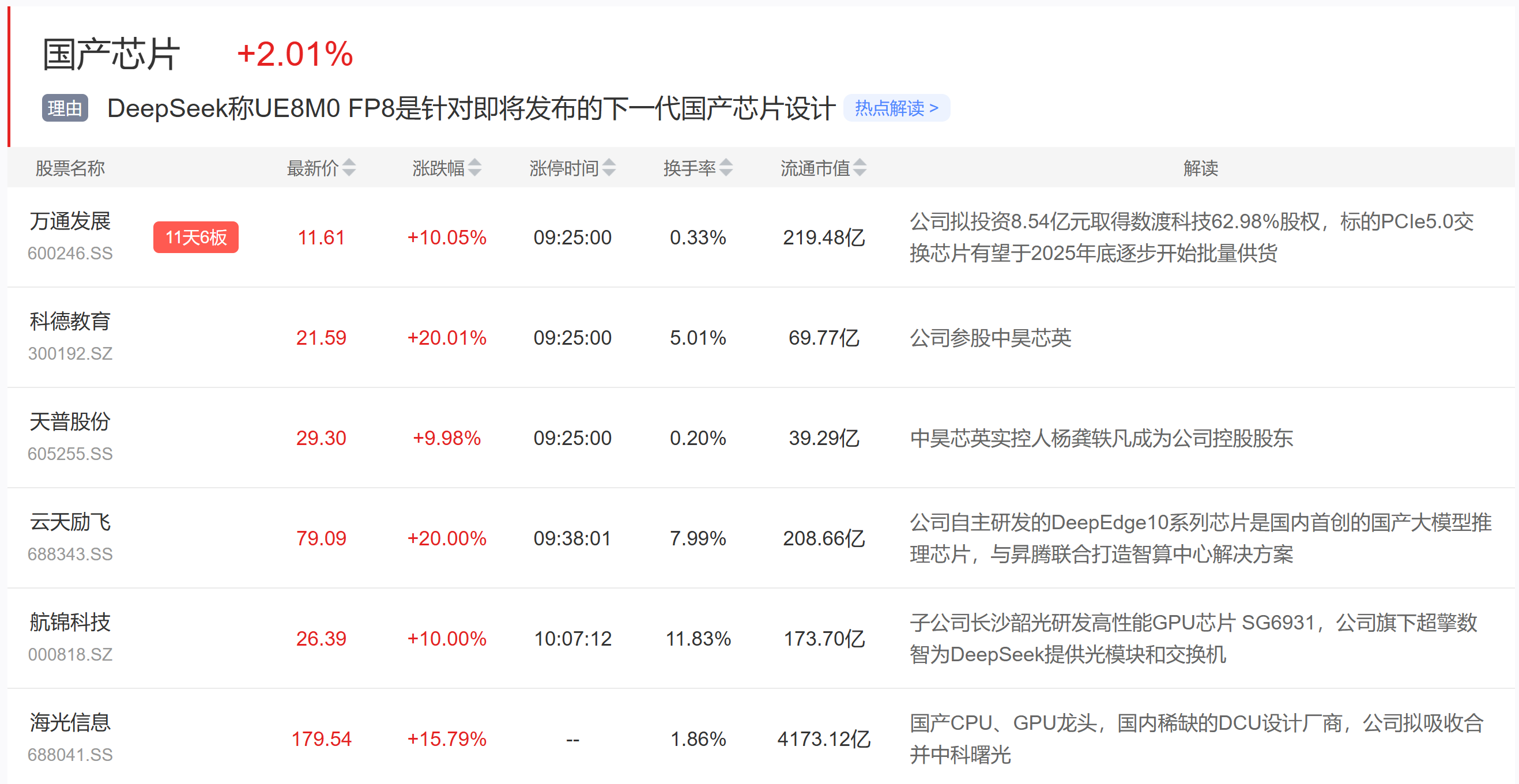Click the +9.98% change value
Image resolution: width=1519 pixels, height=784 pixels.
(x=447, y=438)
